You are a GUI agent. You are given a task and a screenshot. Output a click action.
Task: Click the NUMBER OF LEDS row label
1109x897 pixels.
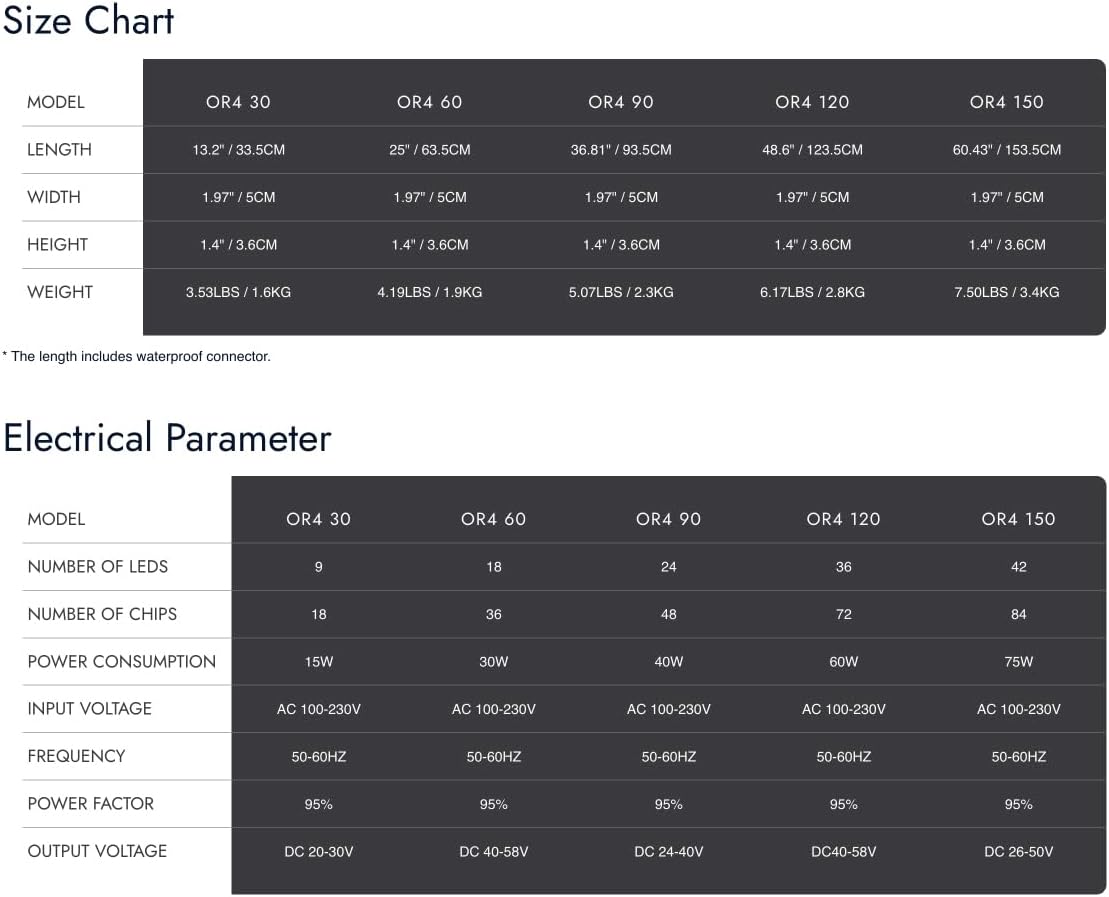click(x=98, y=567)
